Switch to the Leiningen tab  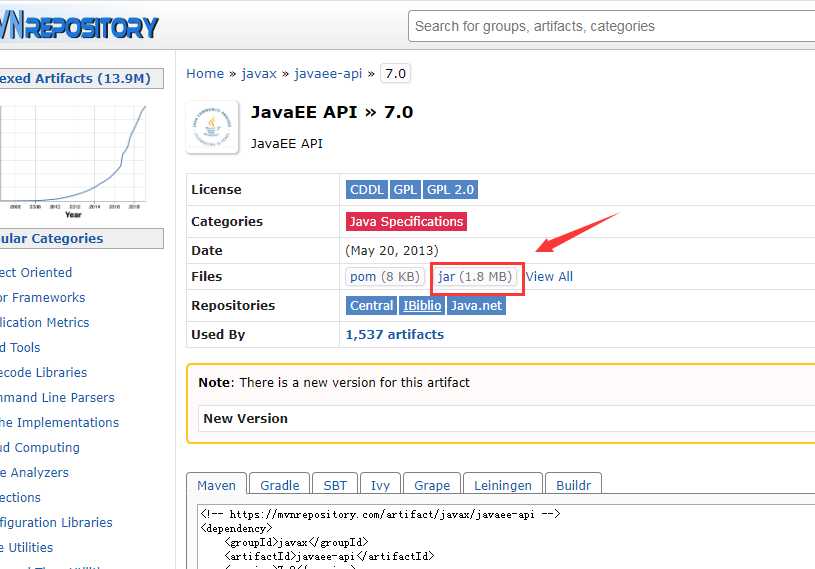tap(503, 484)
